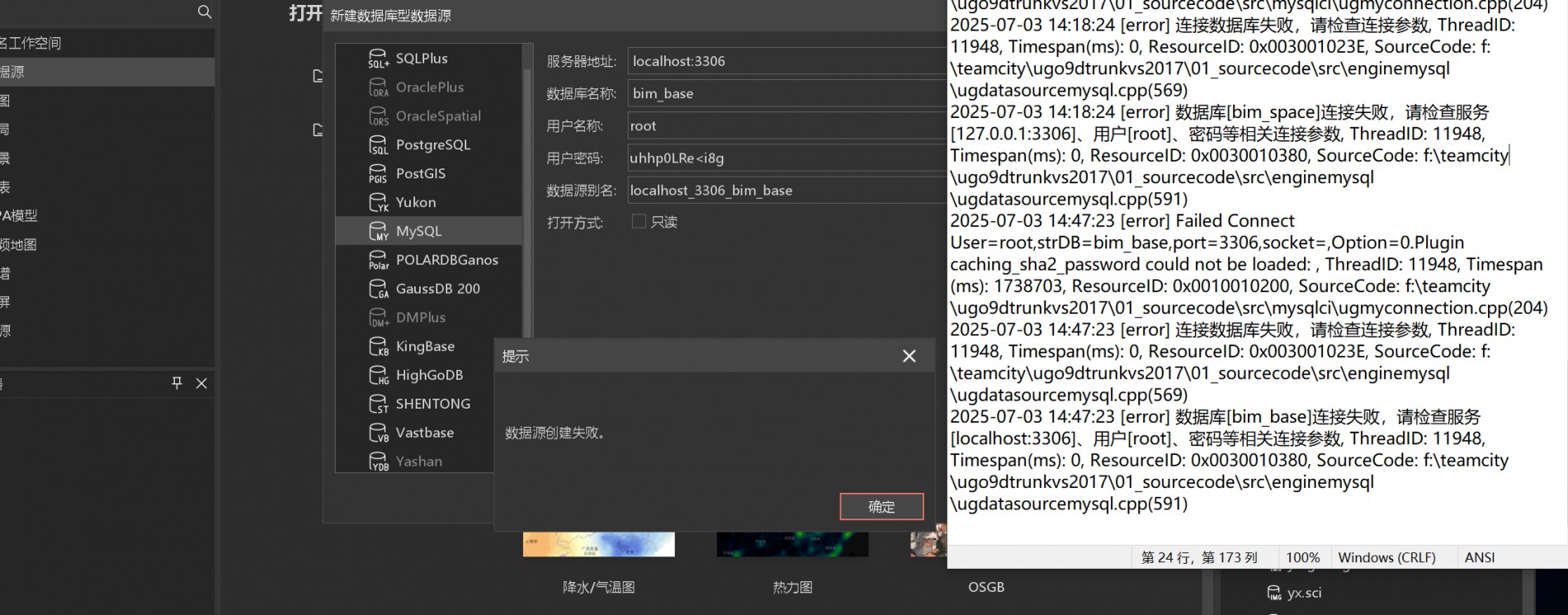Edit the 数据库名称 field bim_base

click(x=786, y=93)
